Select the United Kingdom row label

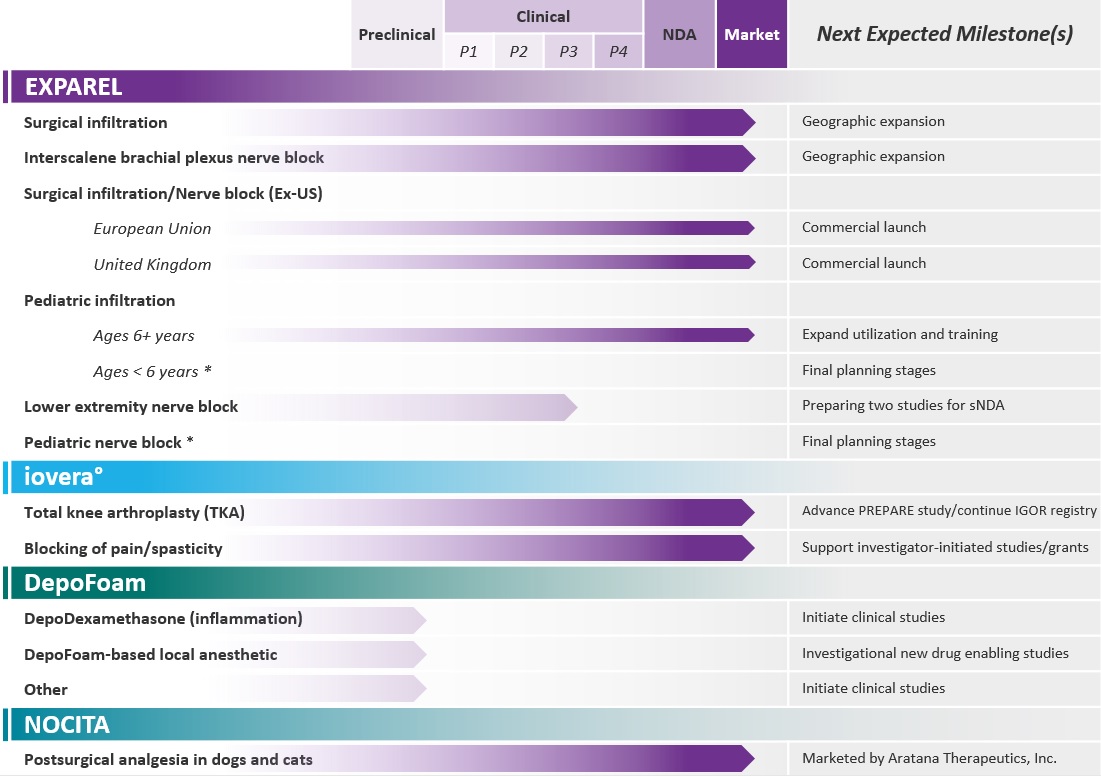(x=152, y=265)
